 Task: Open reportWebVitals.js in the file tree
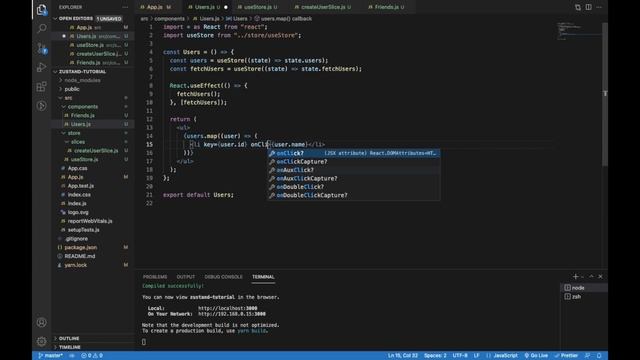tap(90, 221)
